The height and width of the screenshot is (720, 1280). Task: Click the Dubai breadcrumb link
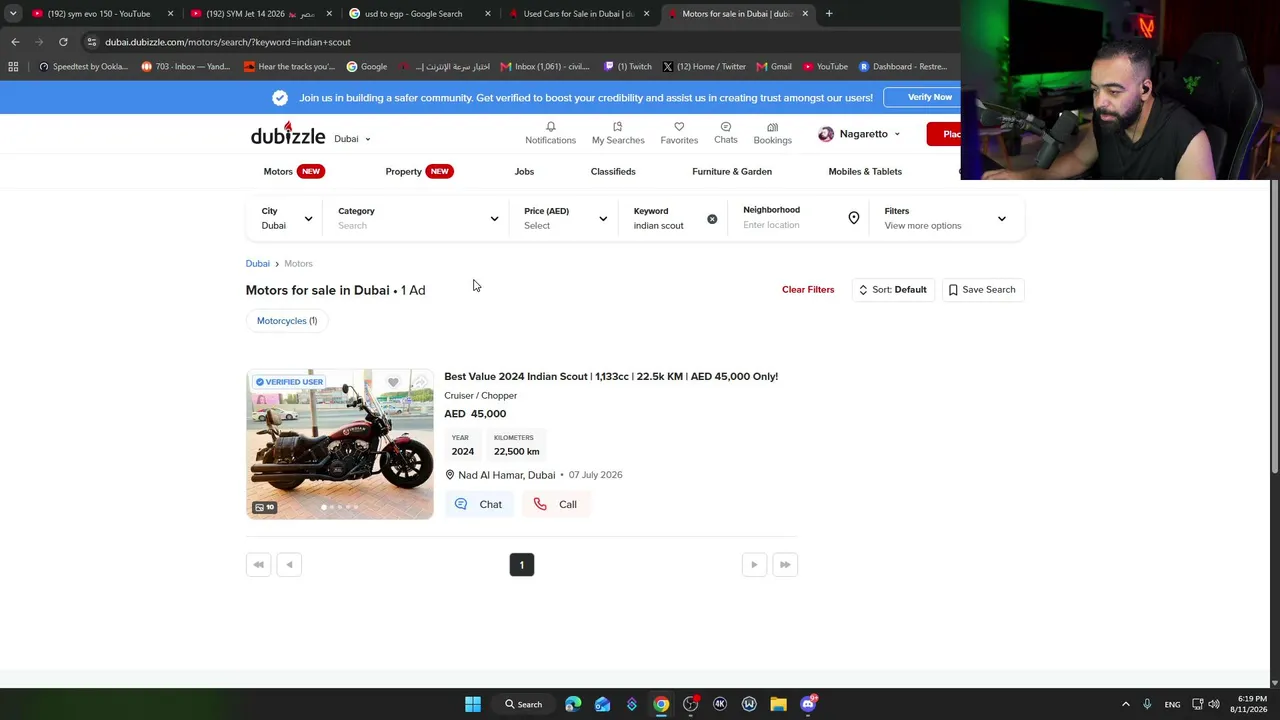coord(258,264)
